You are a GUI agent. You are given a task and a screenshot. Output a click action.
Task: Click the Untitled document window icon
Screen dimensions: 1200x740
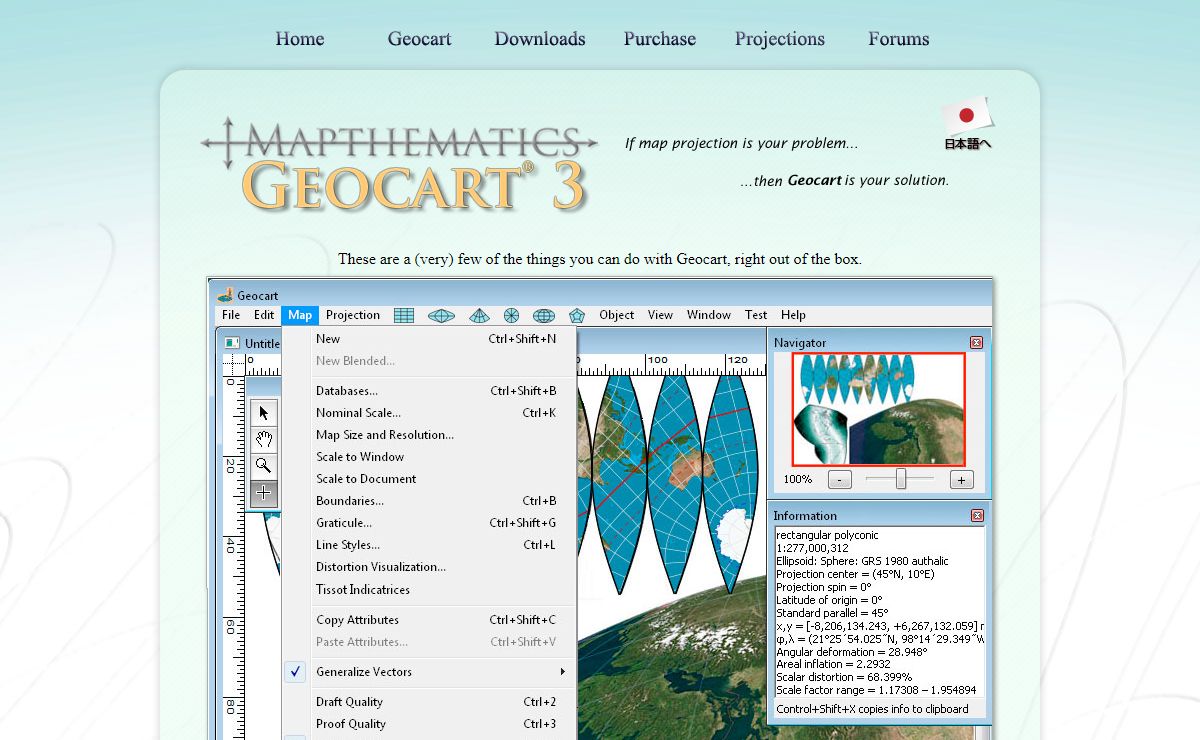point(232,343)
